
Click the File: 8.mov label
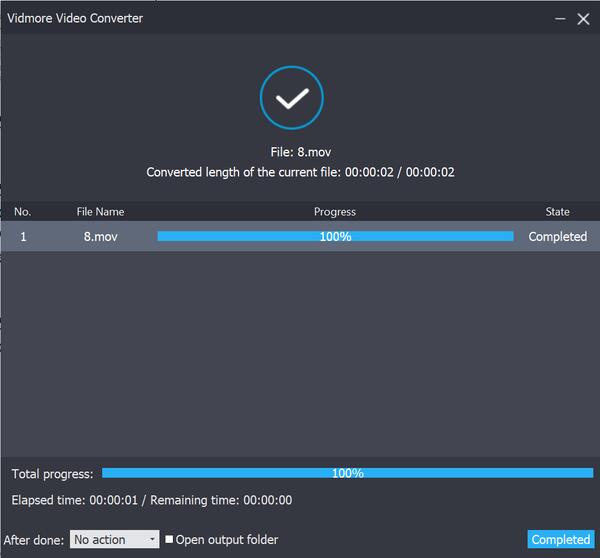coord(300,152)
